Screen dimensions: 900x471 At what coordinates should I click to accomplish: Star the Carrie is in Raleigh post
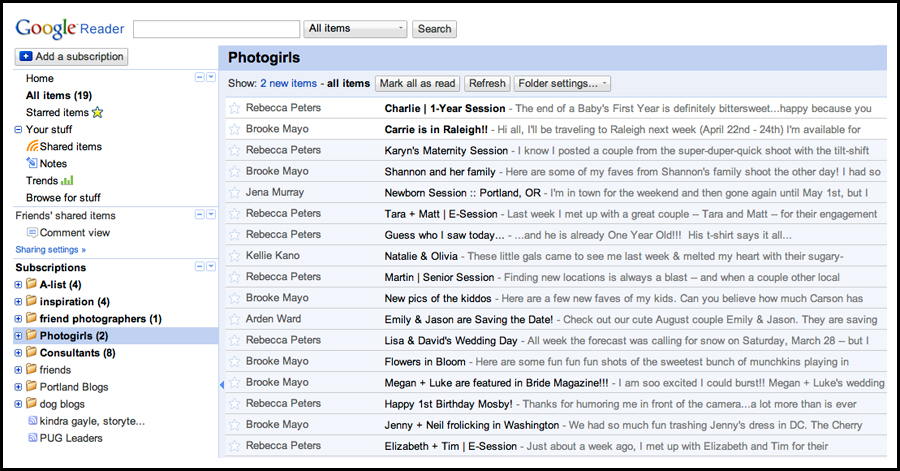(234, 129)
